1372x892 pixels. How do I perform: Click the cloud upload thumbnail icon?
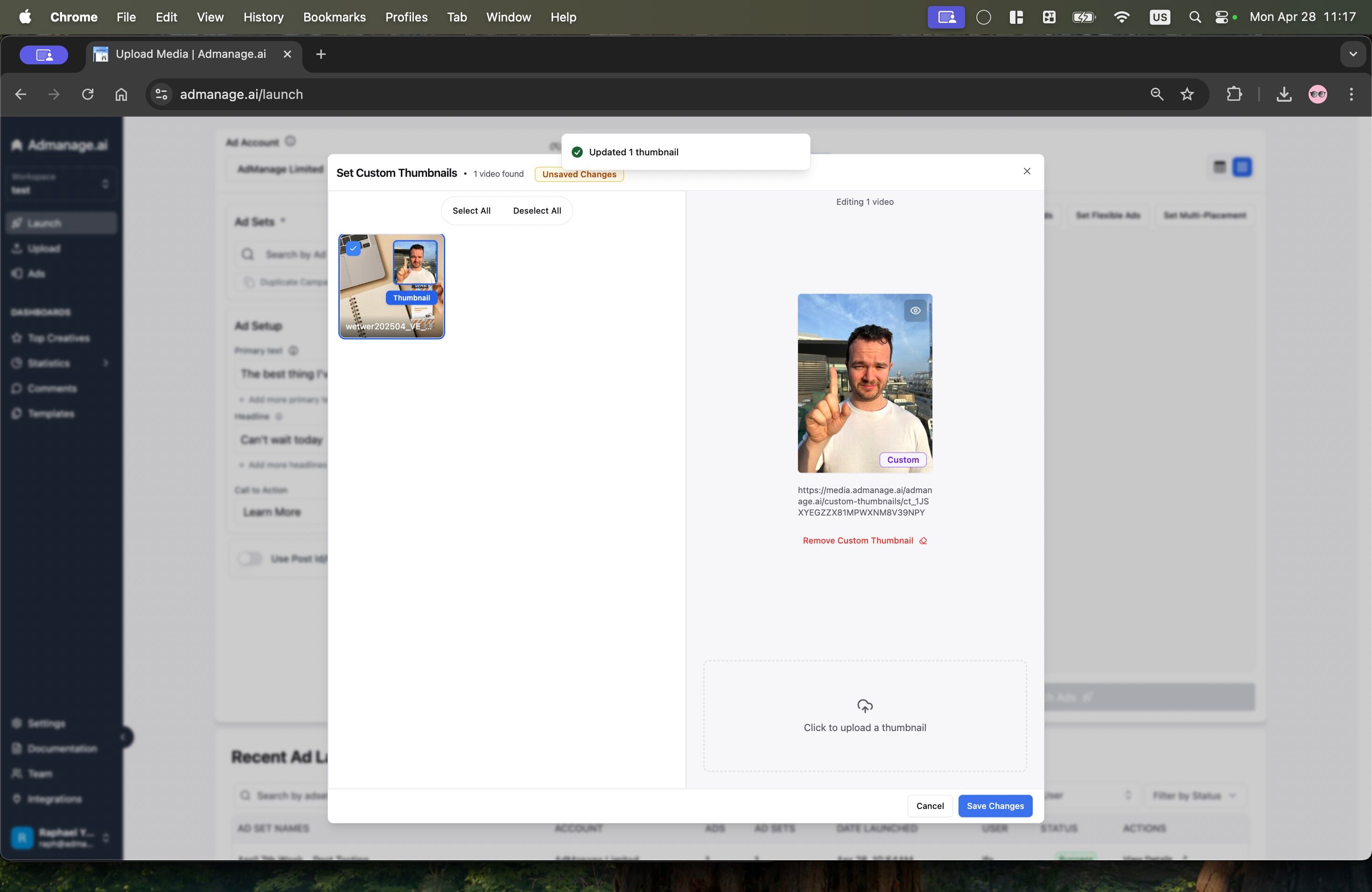[864, 705]
